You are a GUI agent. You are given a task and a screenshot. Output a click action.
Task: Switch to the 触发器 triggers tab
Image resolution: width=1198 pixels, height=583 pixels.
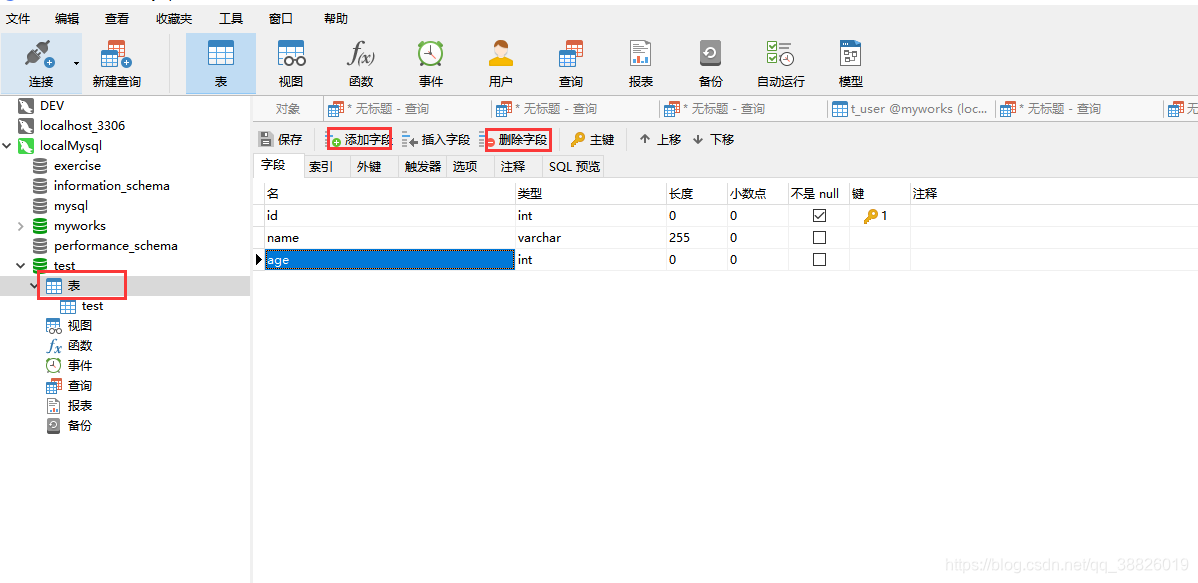click(x=423, y=167)
